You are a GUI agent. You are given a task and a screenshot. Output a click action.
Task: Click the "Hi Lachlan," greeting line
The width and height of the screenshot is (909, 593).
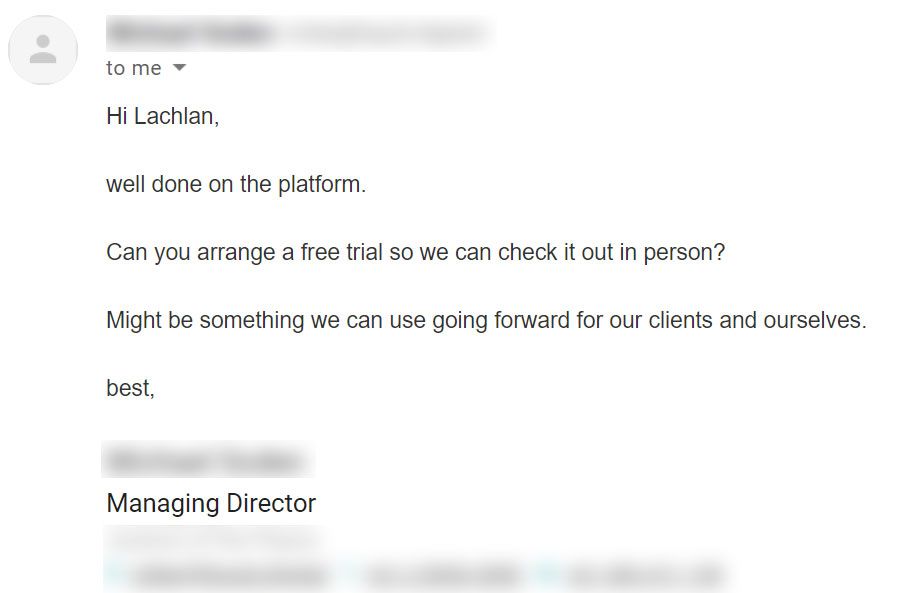[x=162, y=116]
